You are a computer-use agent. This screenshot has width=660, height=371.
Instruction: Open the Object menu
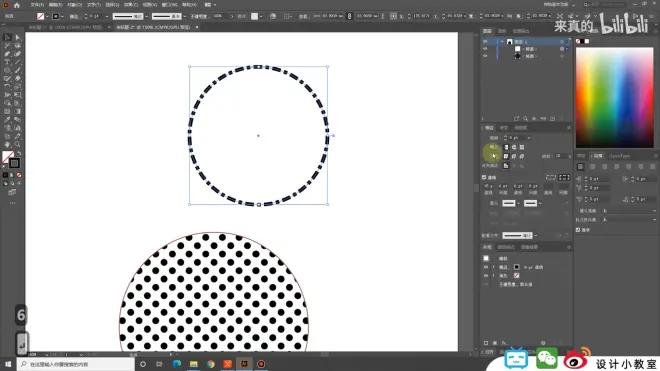[75, 5]
